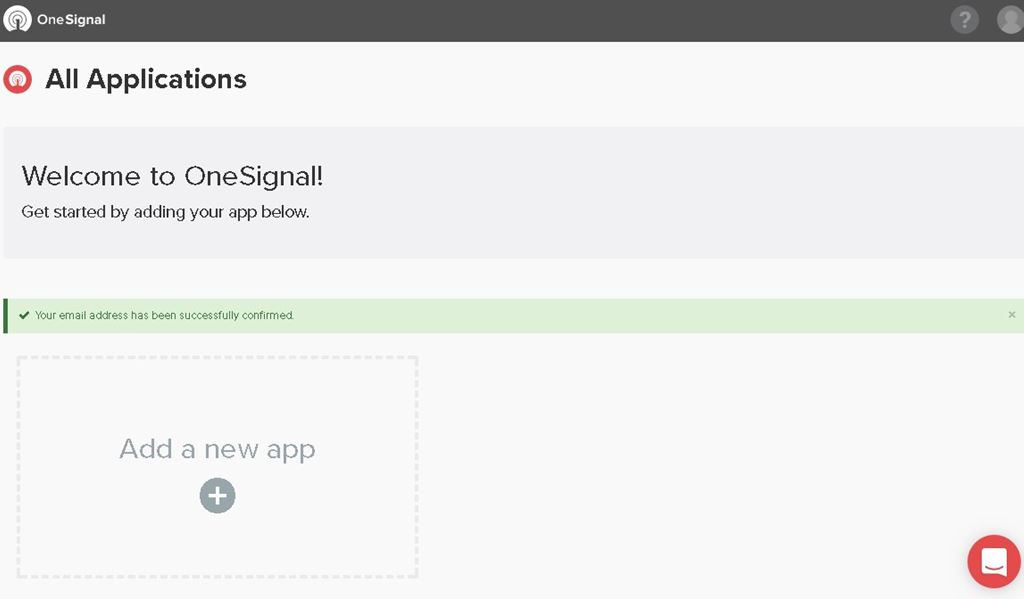Viewport: 1024px width, 599px height.
Task: Click the red All Applications icon
Action: coord(18,79)
